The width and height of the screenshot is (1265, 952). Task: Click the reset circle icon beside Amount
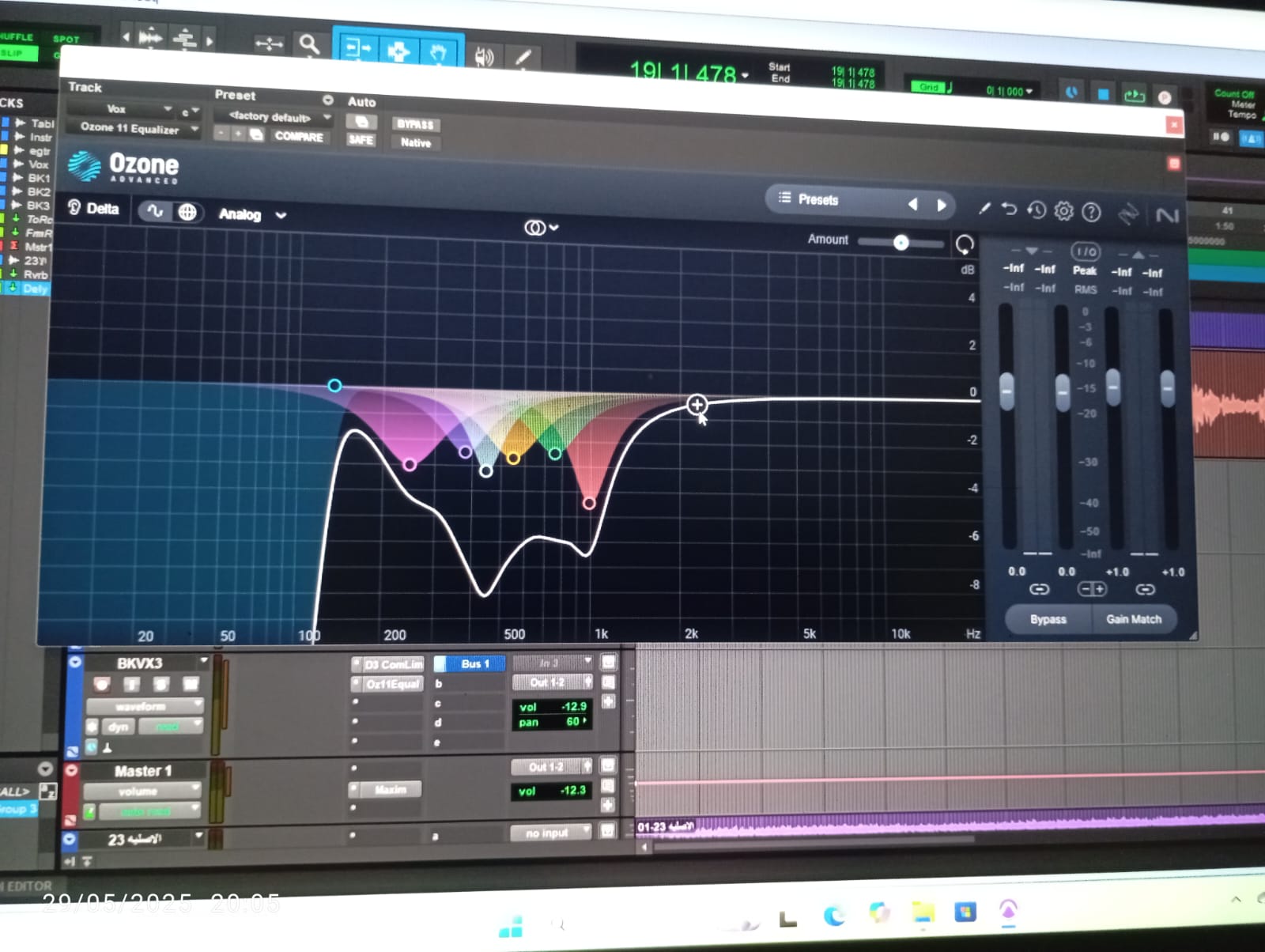(x=965, y=244)
